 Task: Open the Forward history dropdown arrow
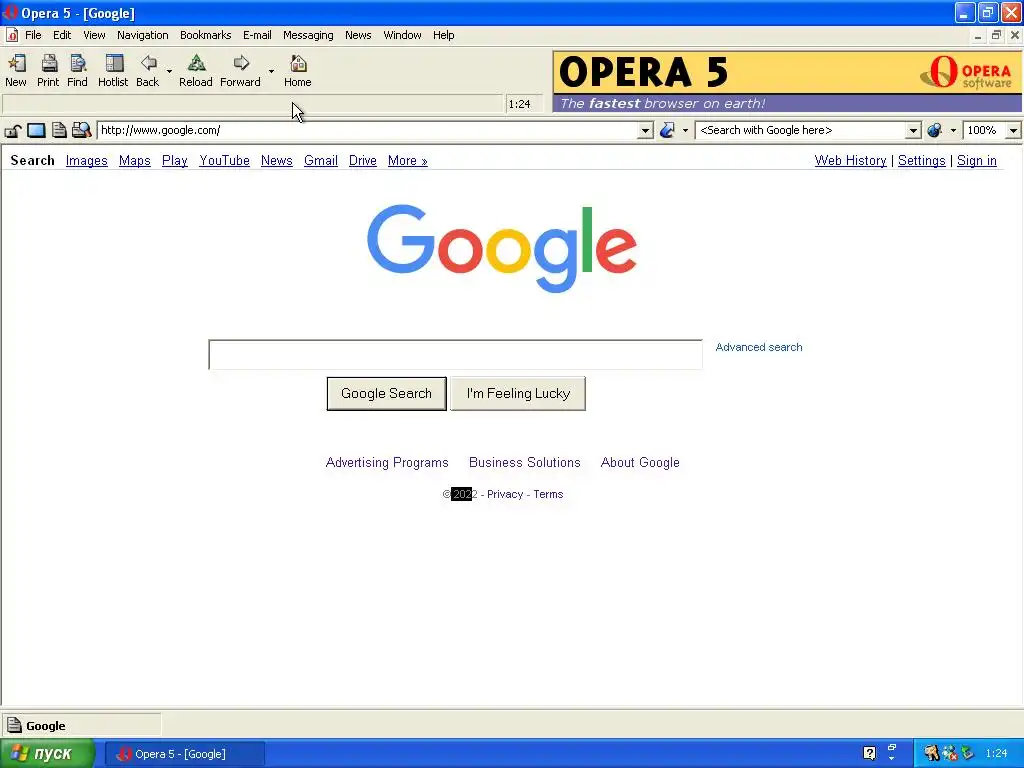point(271,71)
